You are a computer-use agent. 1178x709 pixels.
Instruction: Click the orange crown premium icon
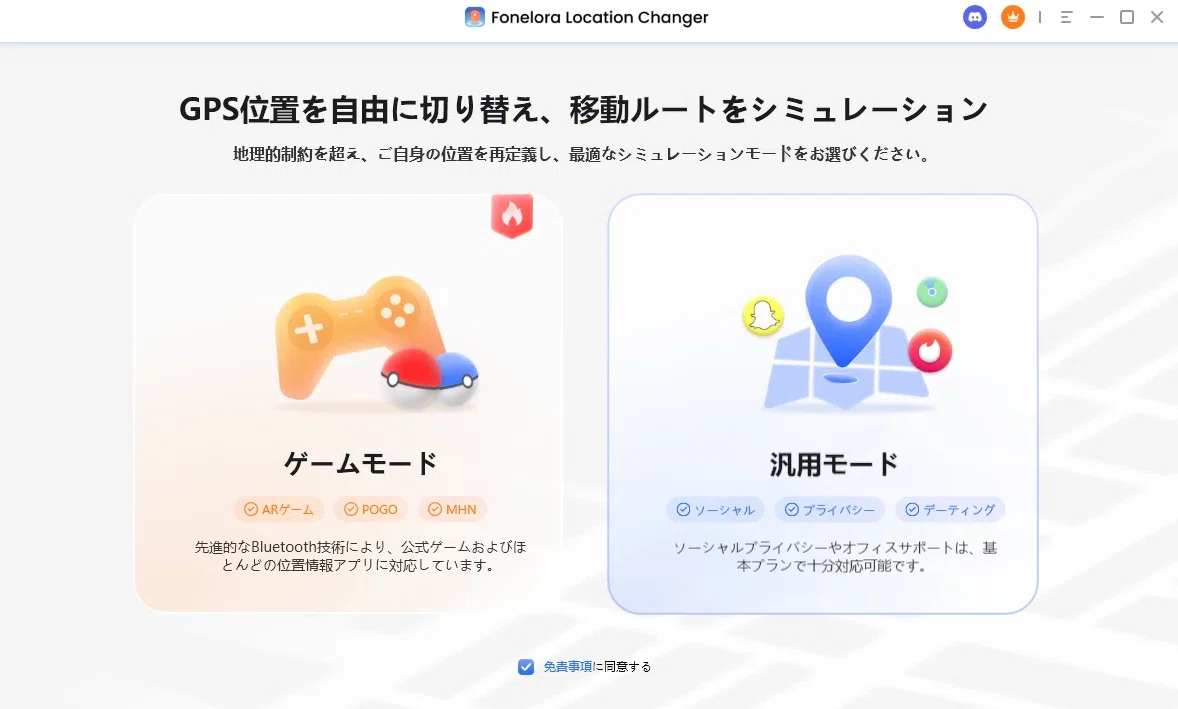[1013, 17]
